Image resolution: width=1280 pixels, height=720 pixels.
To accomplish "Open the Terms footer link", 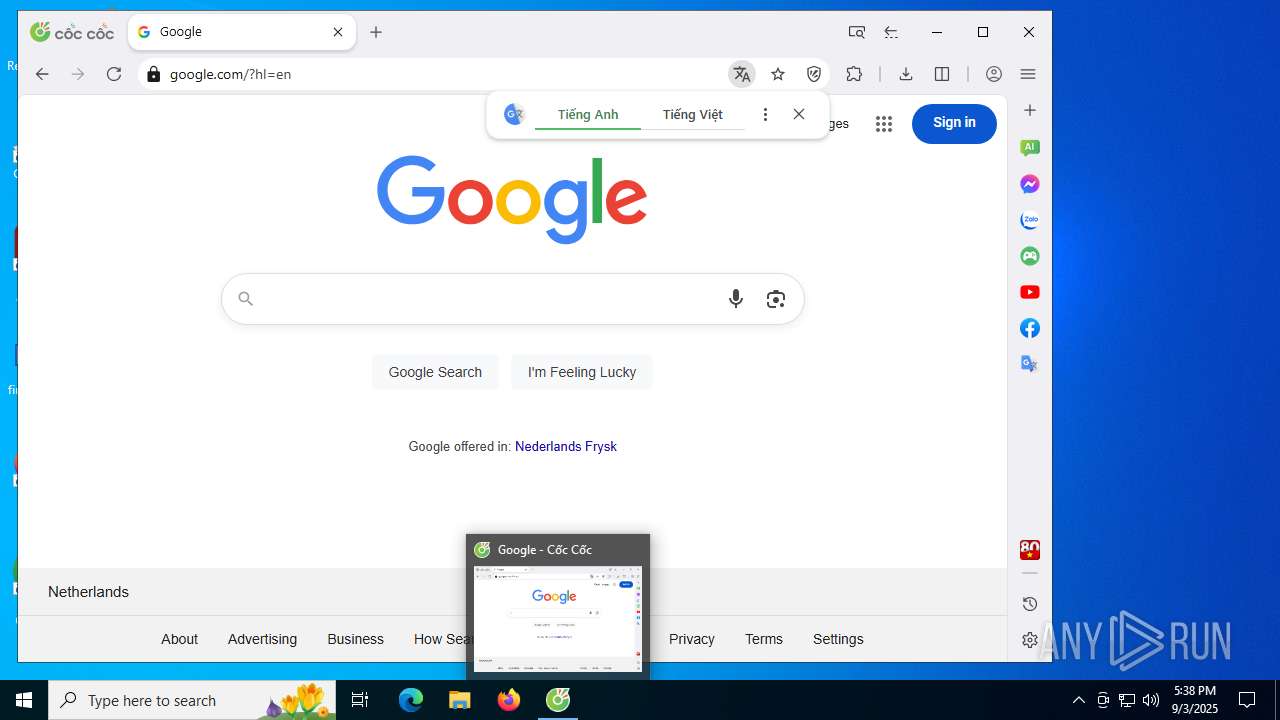I will 764,639.
